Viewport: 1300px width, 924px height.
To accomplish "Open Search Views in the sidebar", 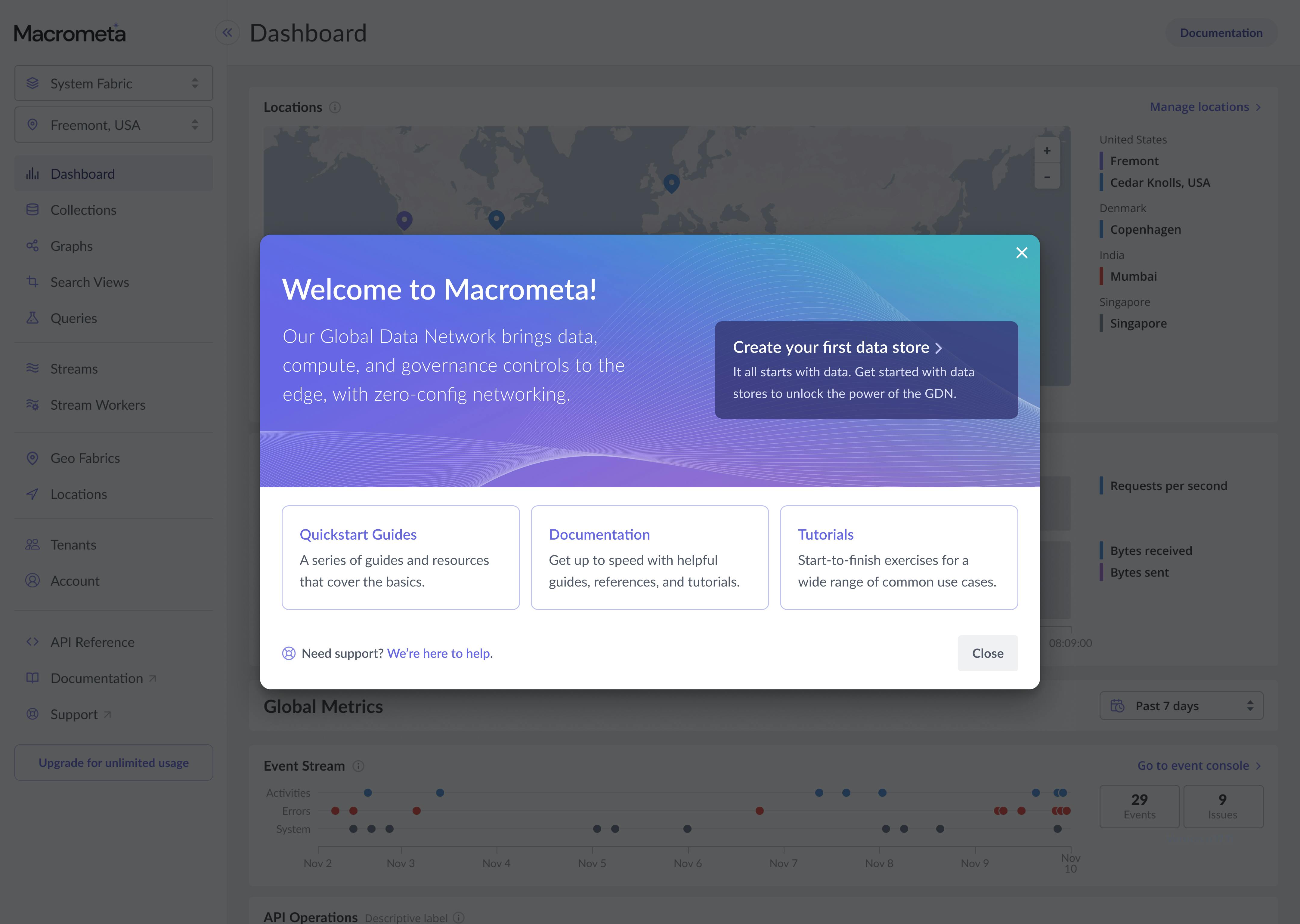I will tap(114, 282).
